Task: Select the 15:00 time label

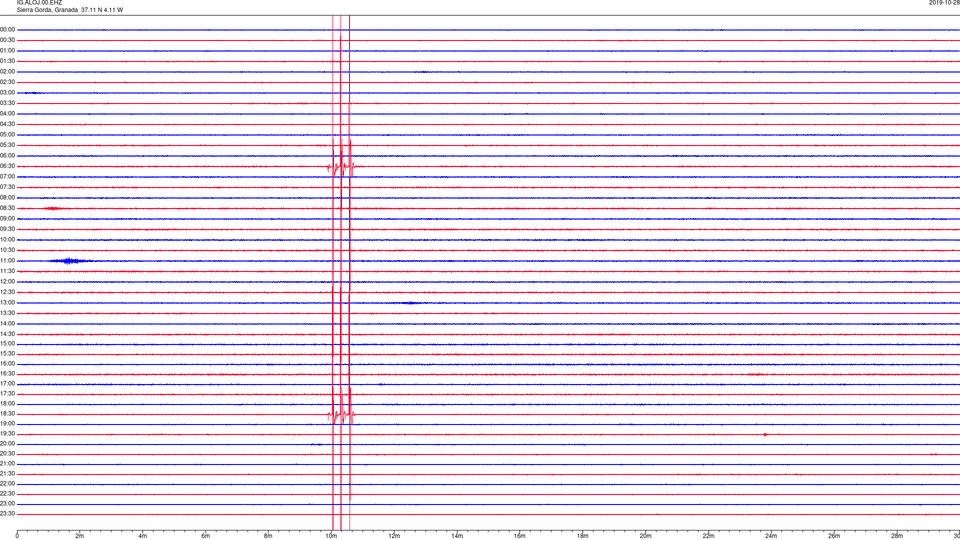Action: click(x=7, y=344)
